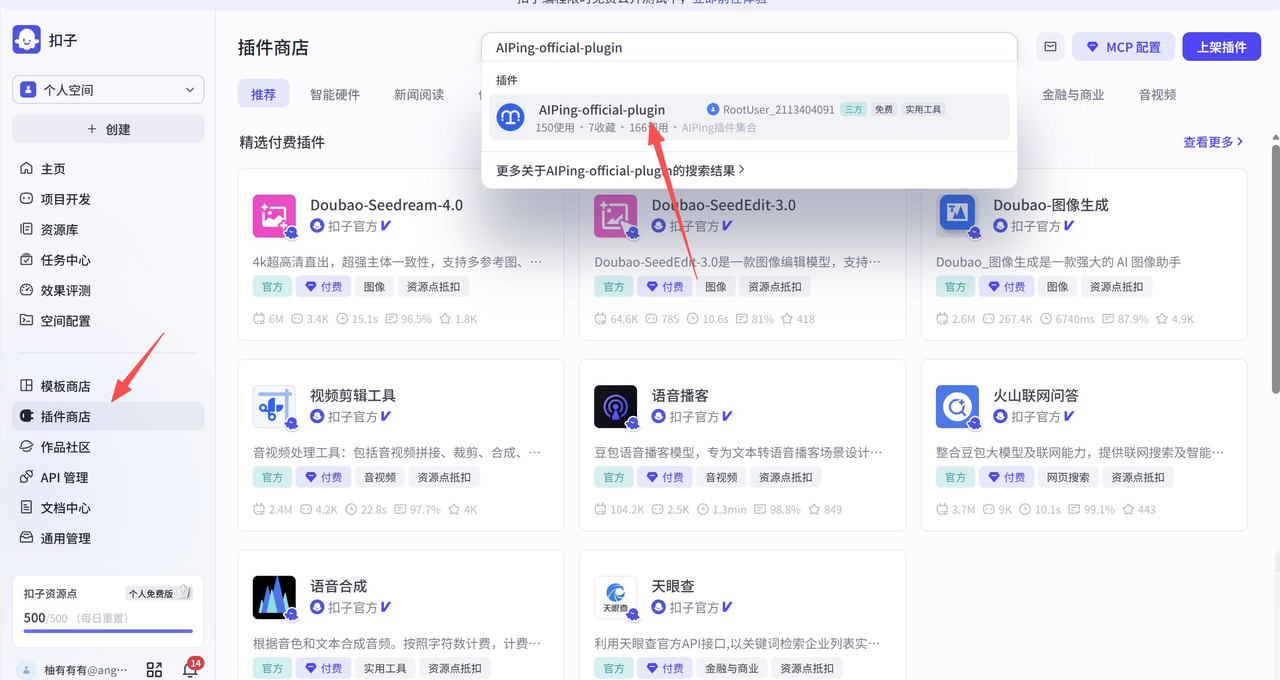This screenshot has width=1280, height=680.
Task: Switch to 新闻阅读 tab
Action: point(419,94)
